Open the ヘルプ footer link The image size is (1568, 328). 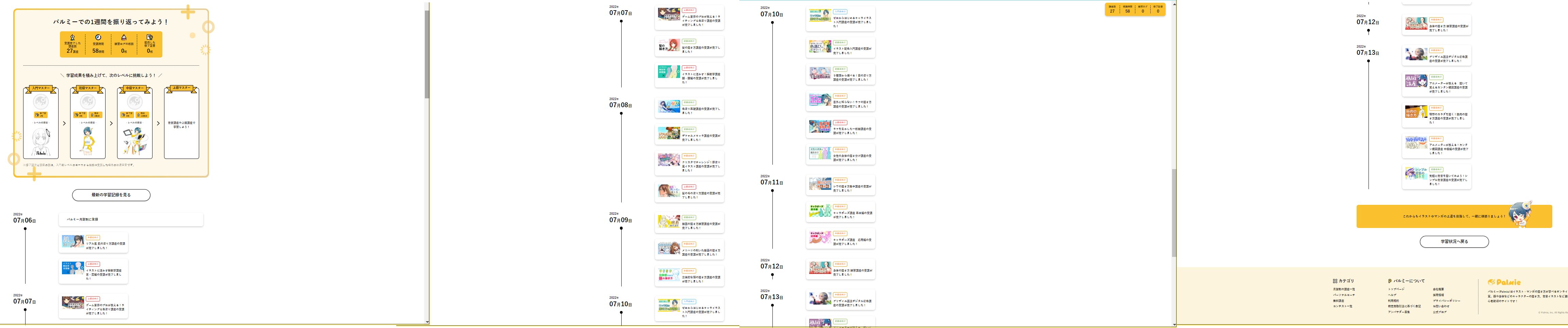pyautogui.click(x=1392, y=295)
